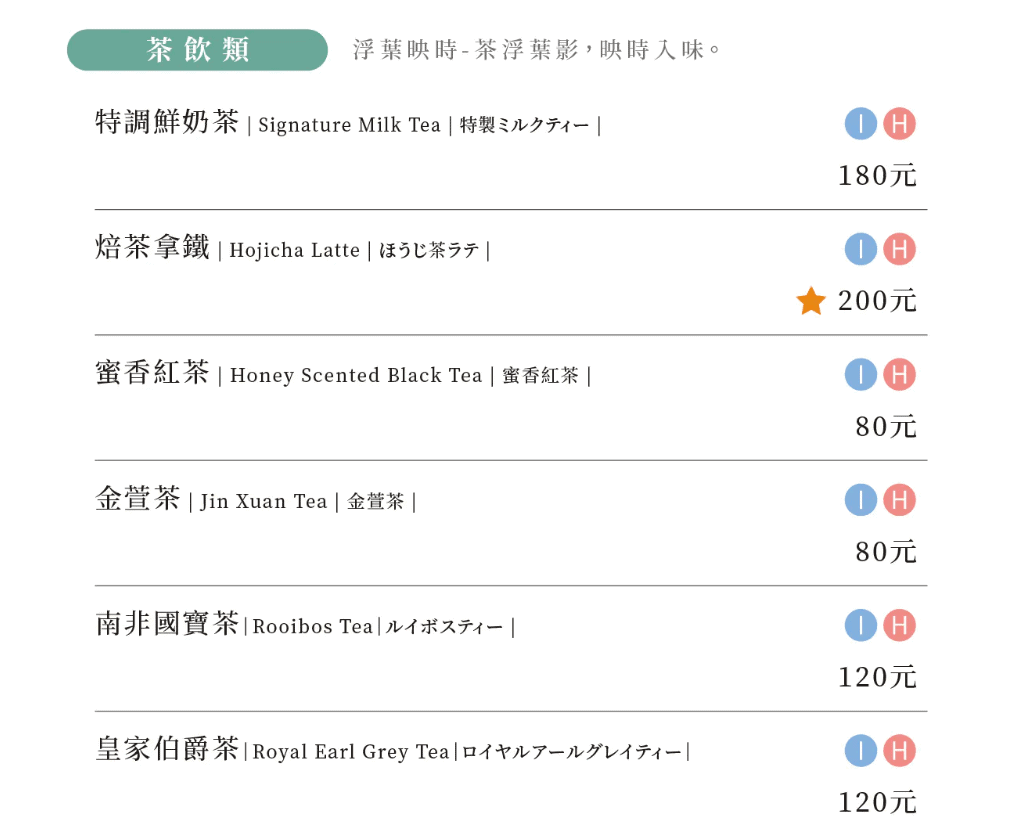Click the green 茶飲類 category tab

197,50
